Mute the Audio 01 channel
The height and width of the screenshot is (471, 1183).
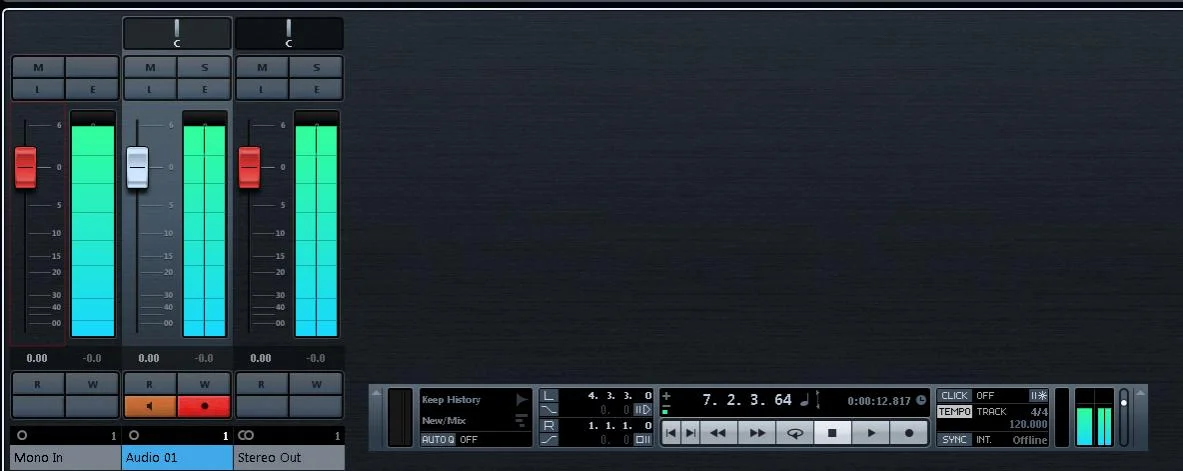pos(150,67)
